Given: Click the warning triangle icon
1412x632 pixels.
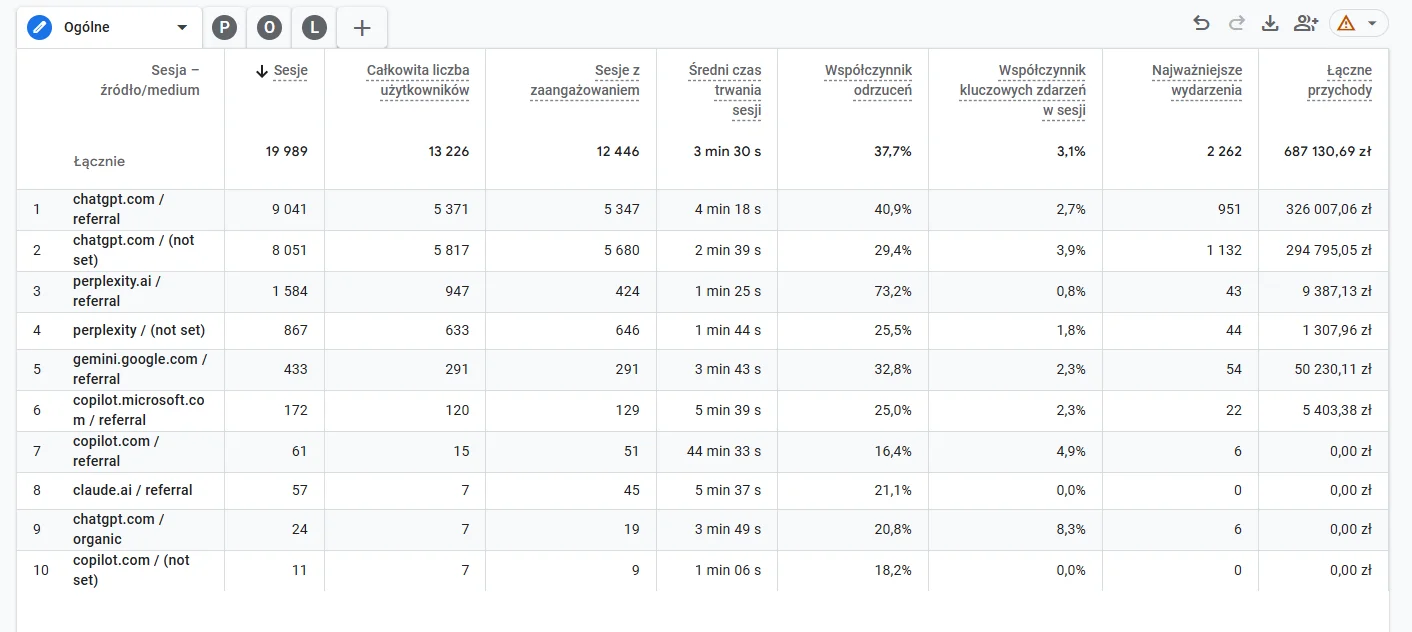Looking at the screenshot, I should [1346, 24].
